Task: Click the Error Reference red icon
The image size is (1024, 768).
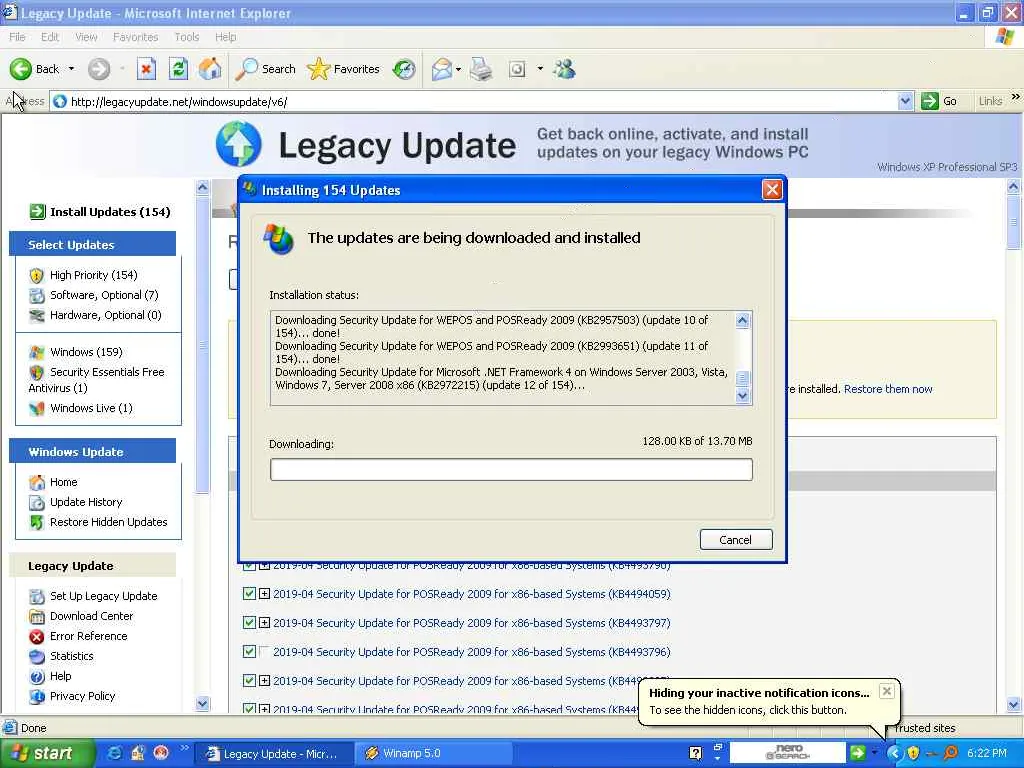Action: (37, 636)
